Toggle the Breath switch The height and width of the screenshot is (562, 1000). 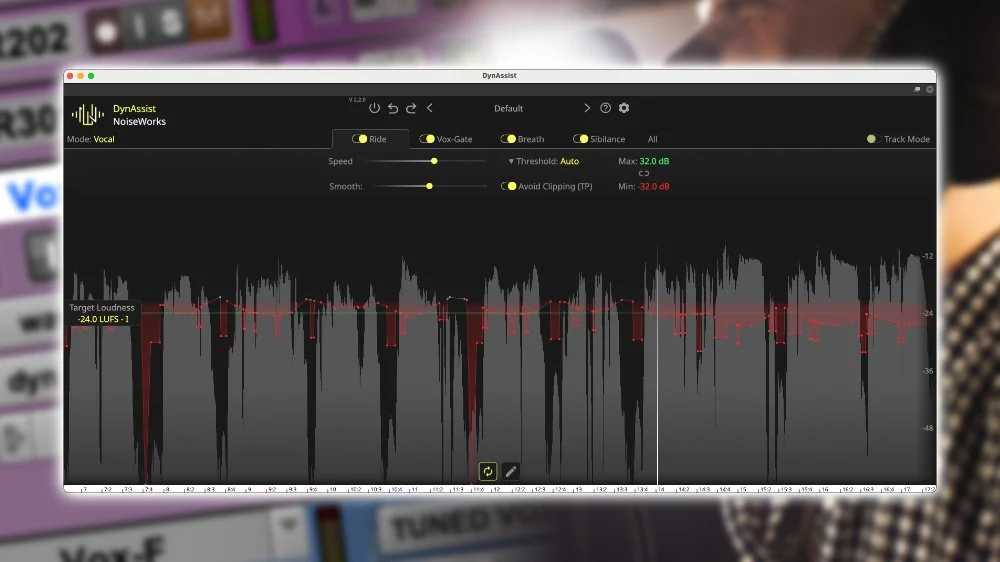(x=508, y=139)
